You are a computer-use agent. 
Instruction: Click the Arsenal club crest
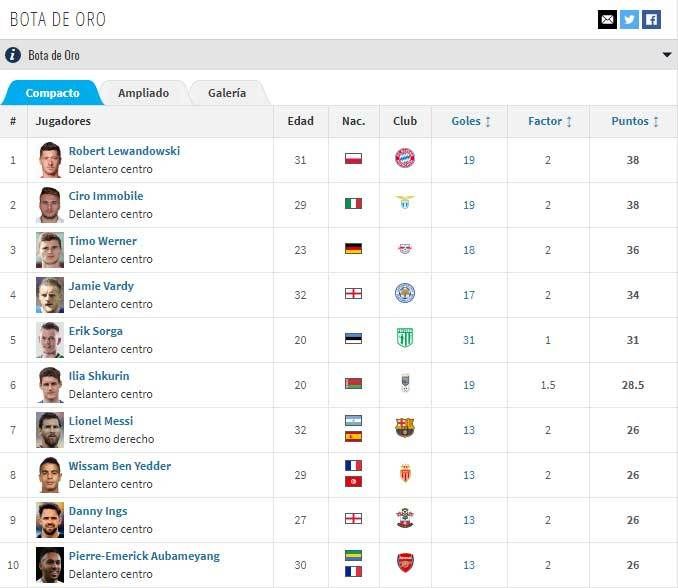(x=404, y=563)
